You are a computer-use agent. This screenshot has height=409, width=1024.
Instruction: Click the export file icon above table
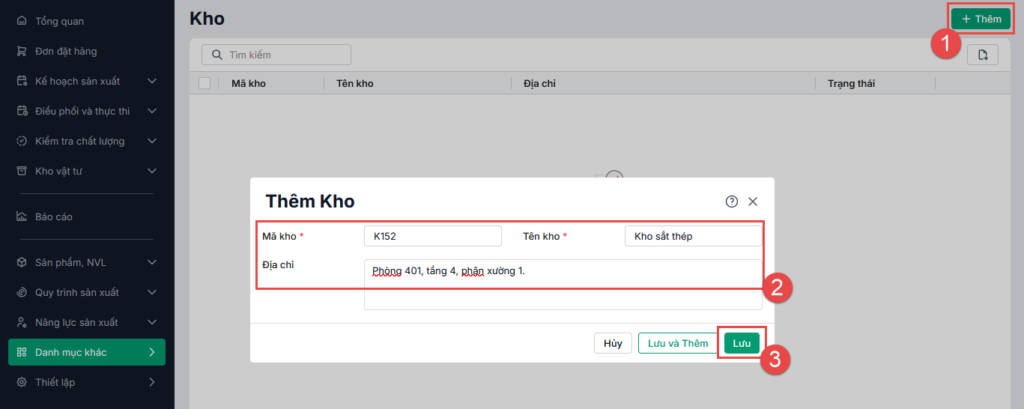pyautogui.click(x=983, y=55)
